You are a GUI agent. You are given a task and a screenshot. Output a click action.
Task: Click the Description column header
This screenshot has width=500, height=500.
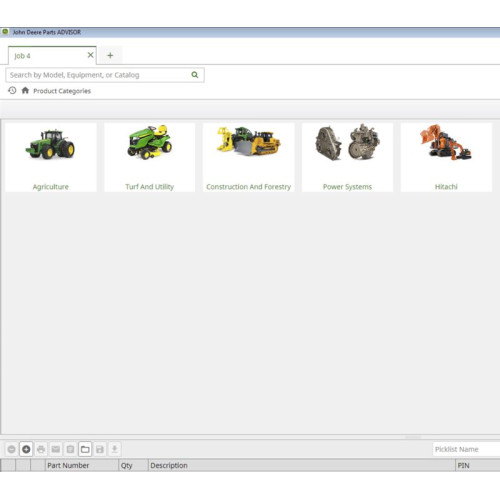302,465
